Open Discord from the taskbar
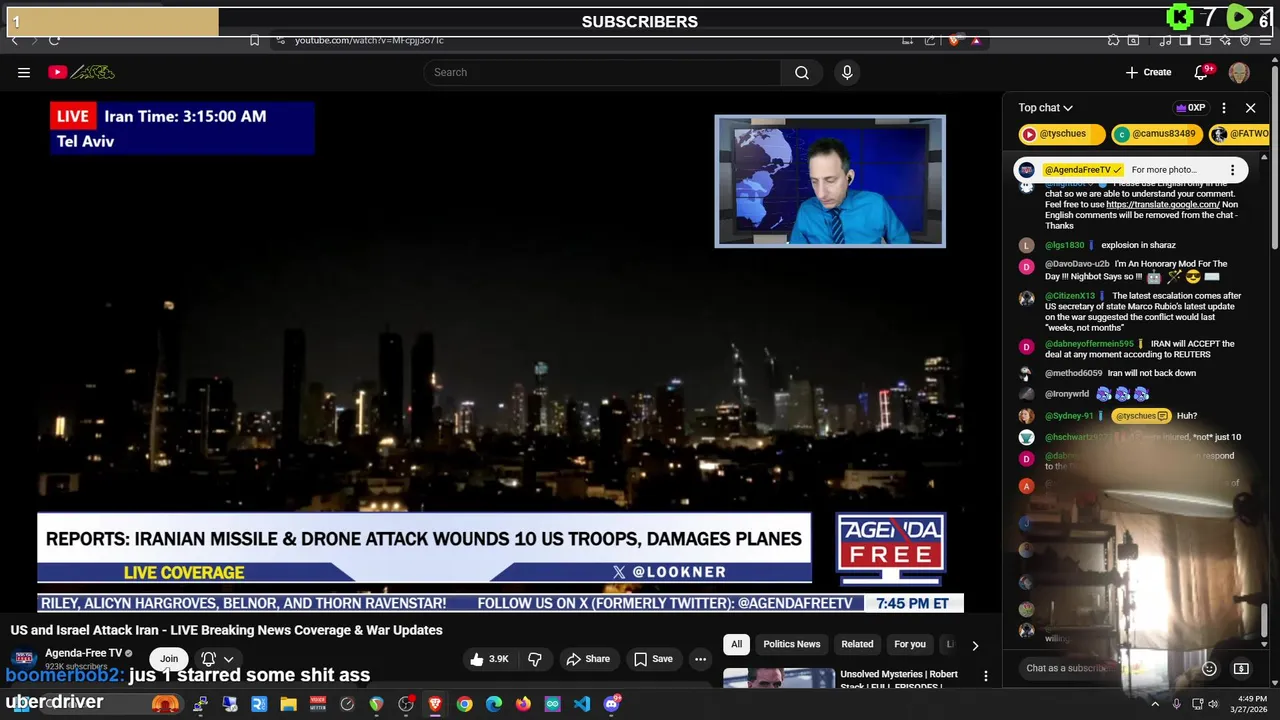The height and width of the screenshot is (720, 1280). 611,704
